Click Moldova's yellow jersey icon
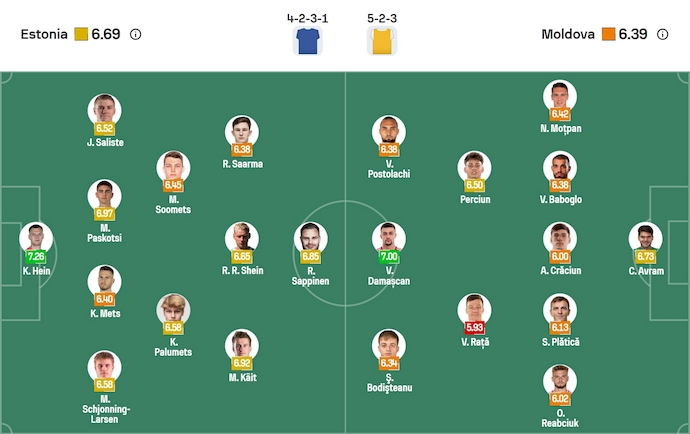Image resolution: width=690 pixels, height=434 pixels. (x=381, y=41)
